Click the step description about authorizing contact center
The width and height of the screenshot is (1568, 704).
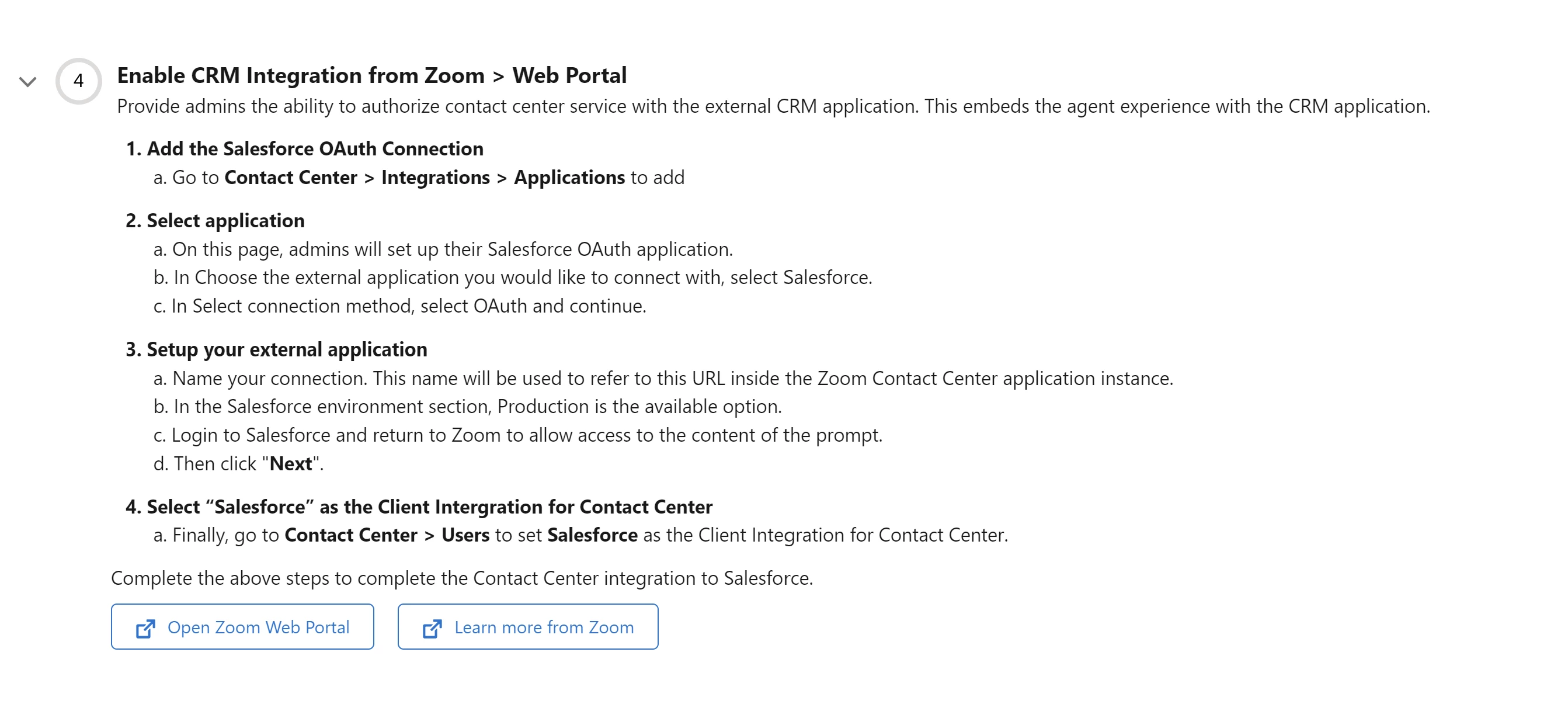pyautogui.click(x=773, y=106)
